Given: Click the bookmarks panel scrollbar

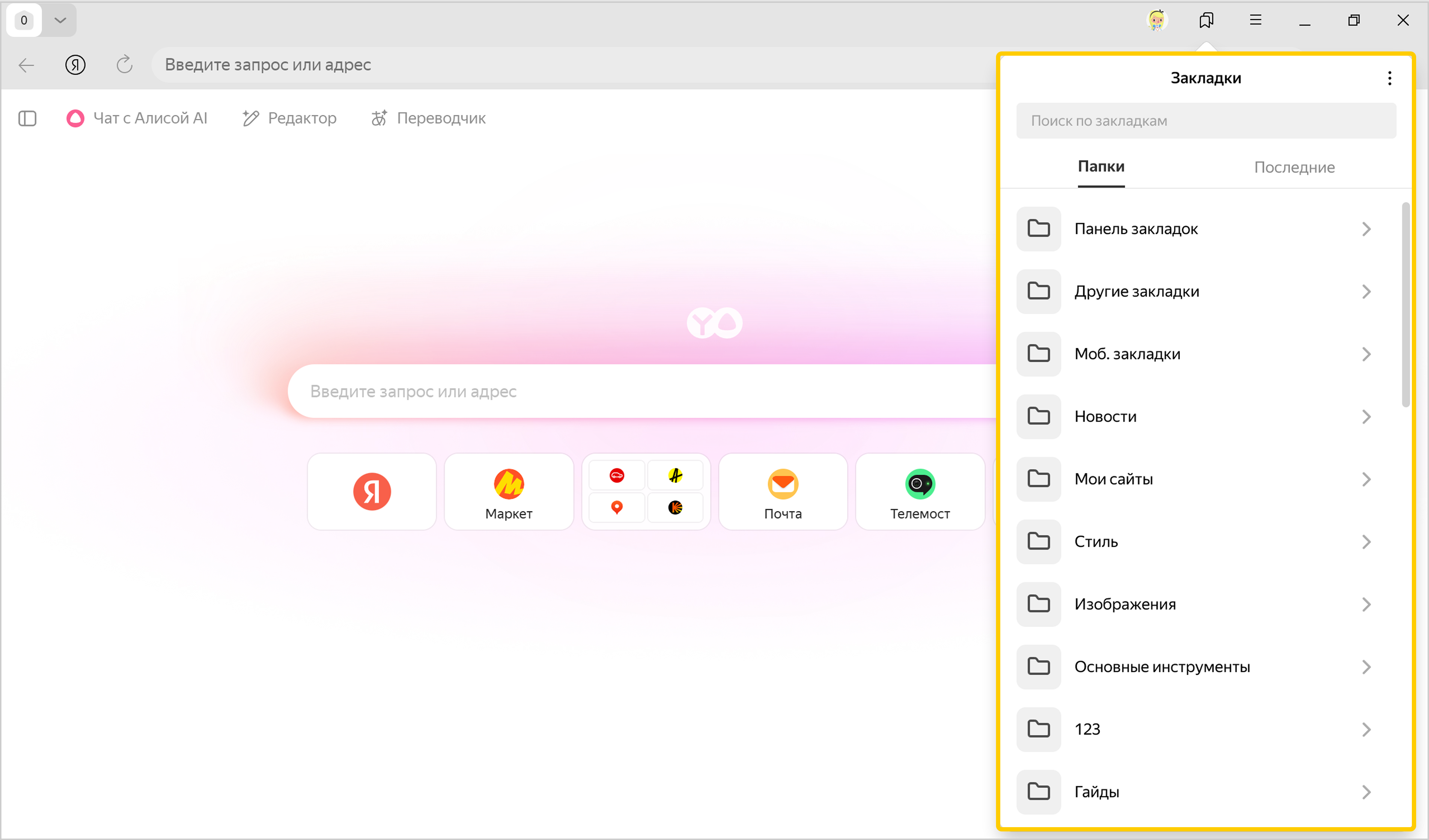Looking at the screenshot, I should tap(1405, 304).
